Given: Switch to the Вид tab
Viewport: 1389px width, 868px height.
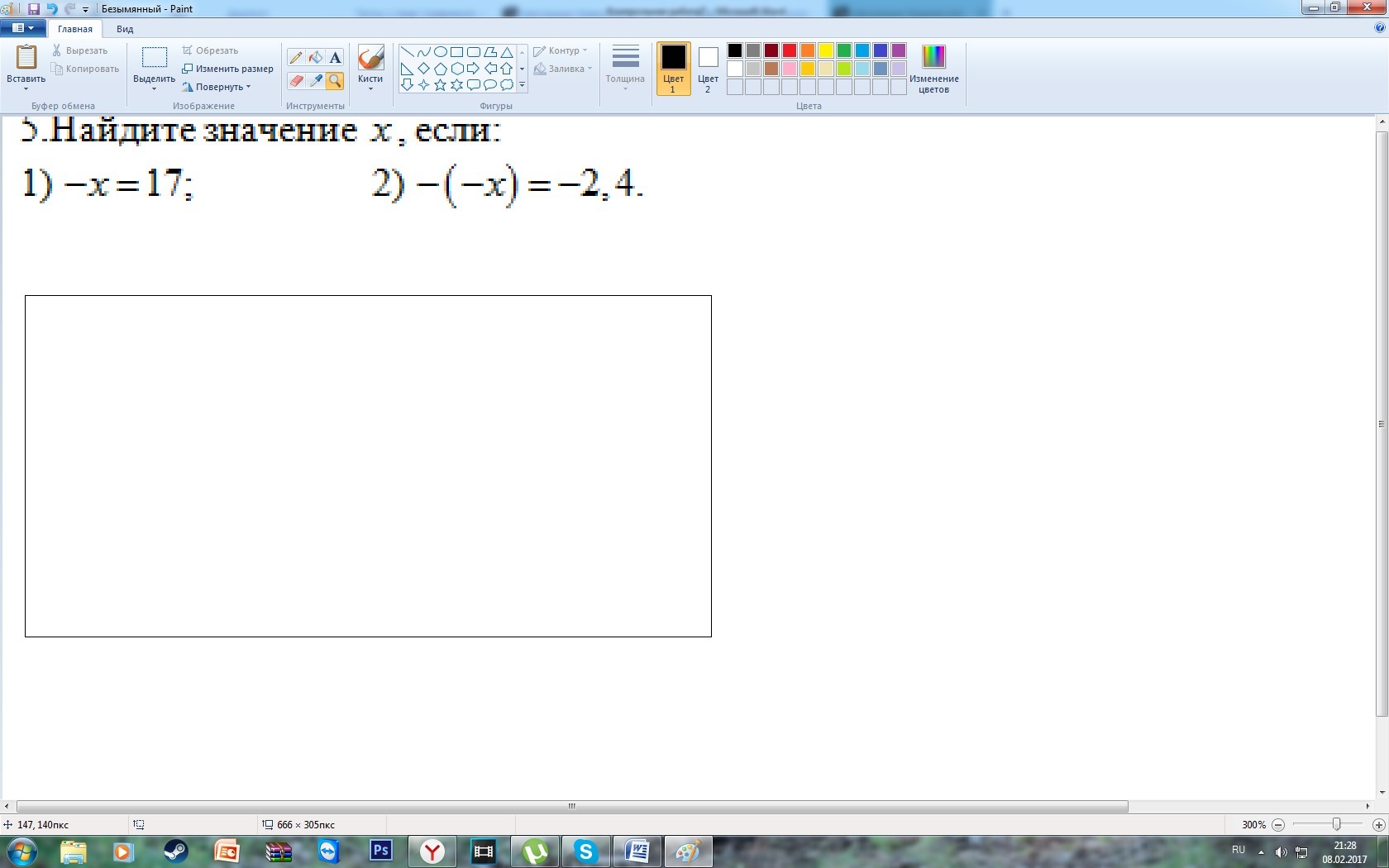Looking at the screenshot, I should 125,29.
